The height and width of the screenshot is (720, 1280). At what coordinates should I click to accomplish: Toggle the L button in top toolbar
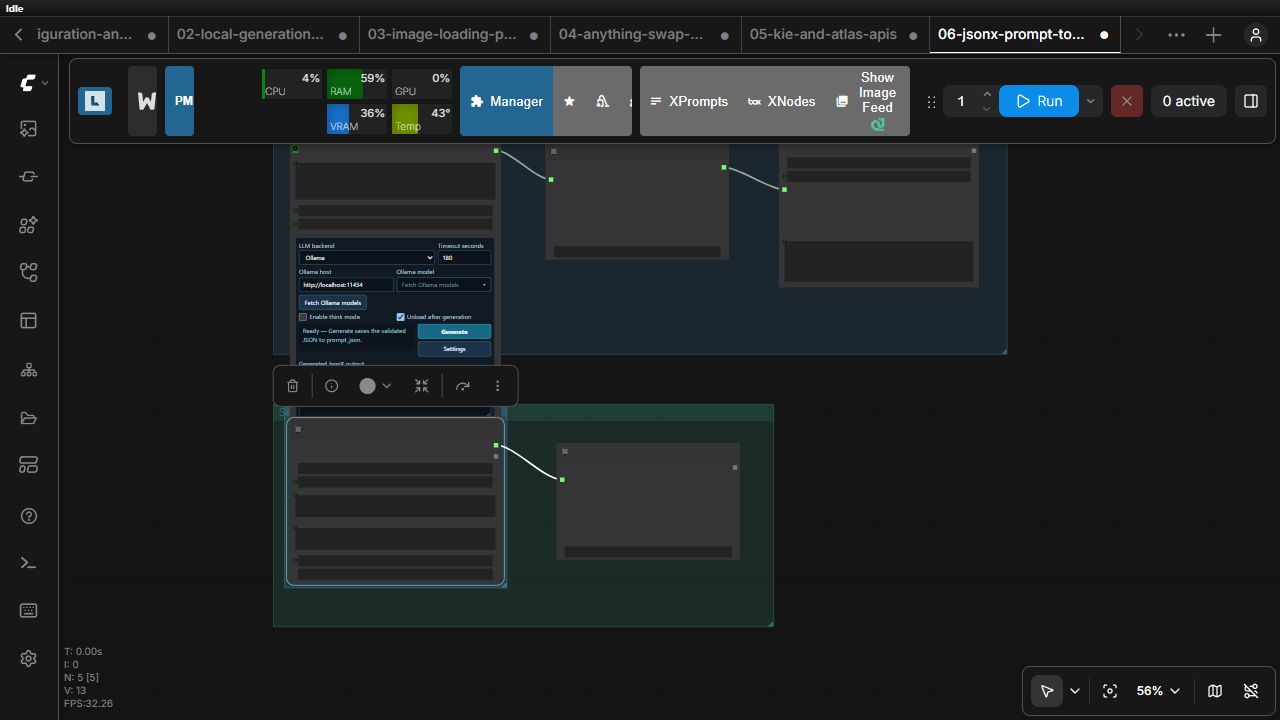click(x=95, y=101)
